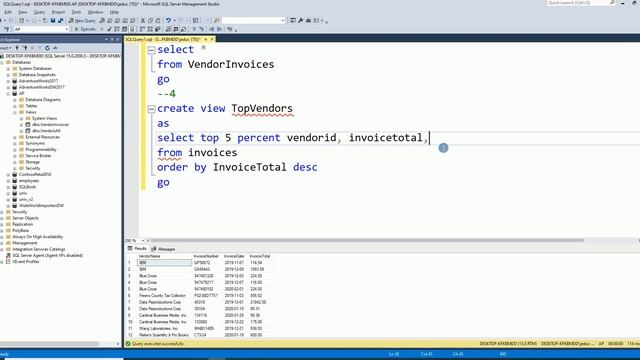640x360 pixels.
Task: Click the Display Estimated Execution Plan icon
Action: (117, 29)
